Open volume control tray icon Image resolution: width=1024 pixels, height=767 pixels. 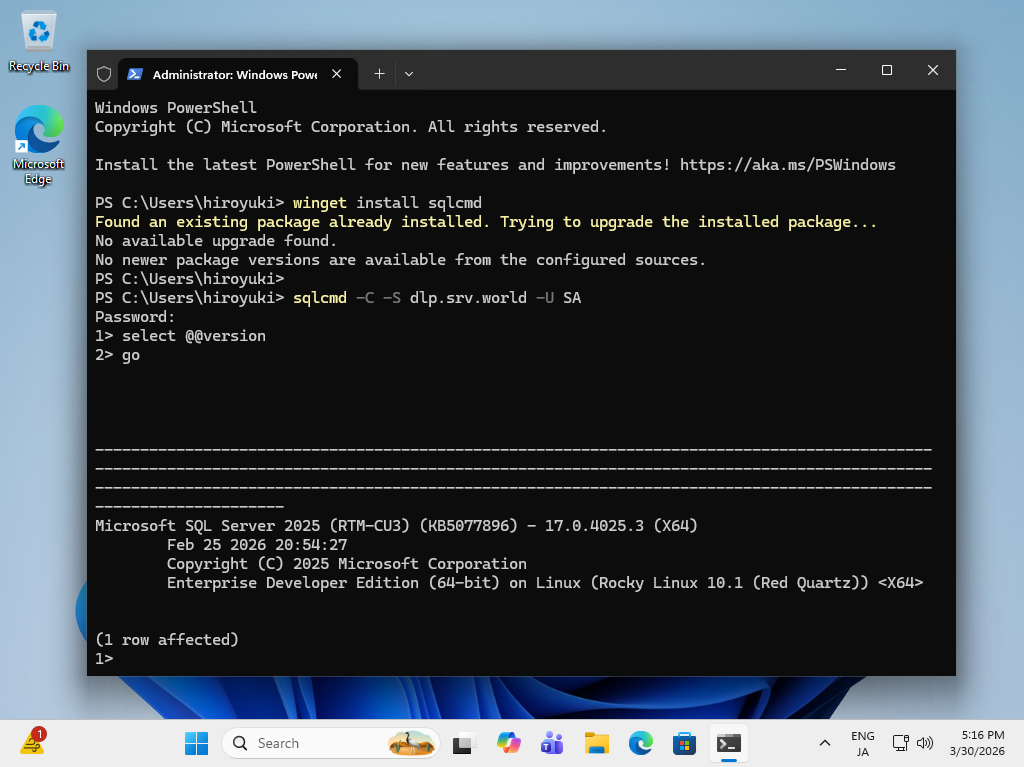coord(925,743)
